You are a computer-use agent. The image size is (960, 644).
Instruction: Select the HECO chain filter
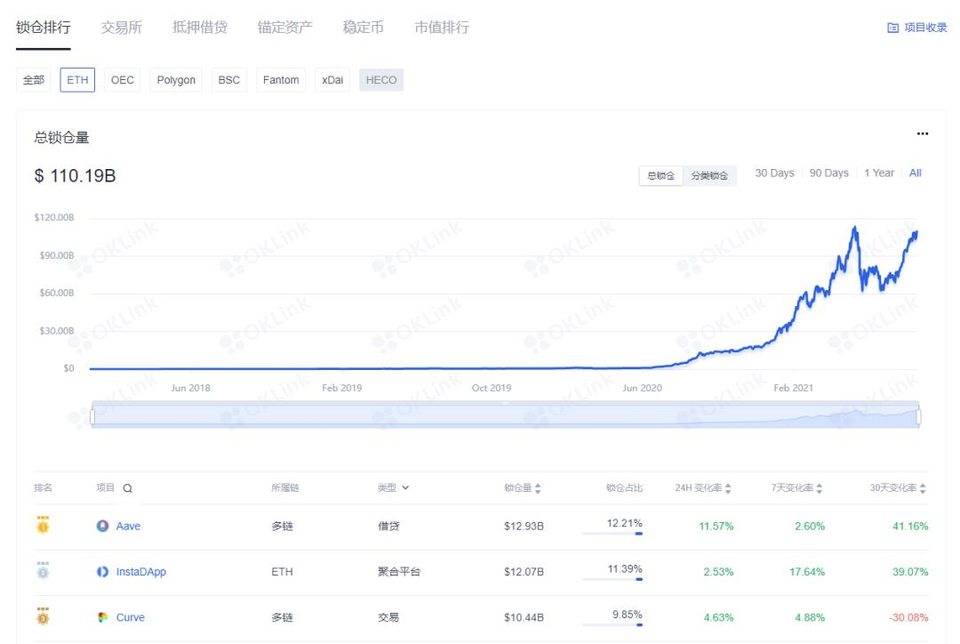(x=381, y=80)
